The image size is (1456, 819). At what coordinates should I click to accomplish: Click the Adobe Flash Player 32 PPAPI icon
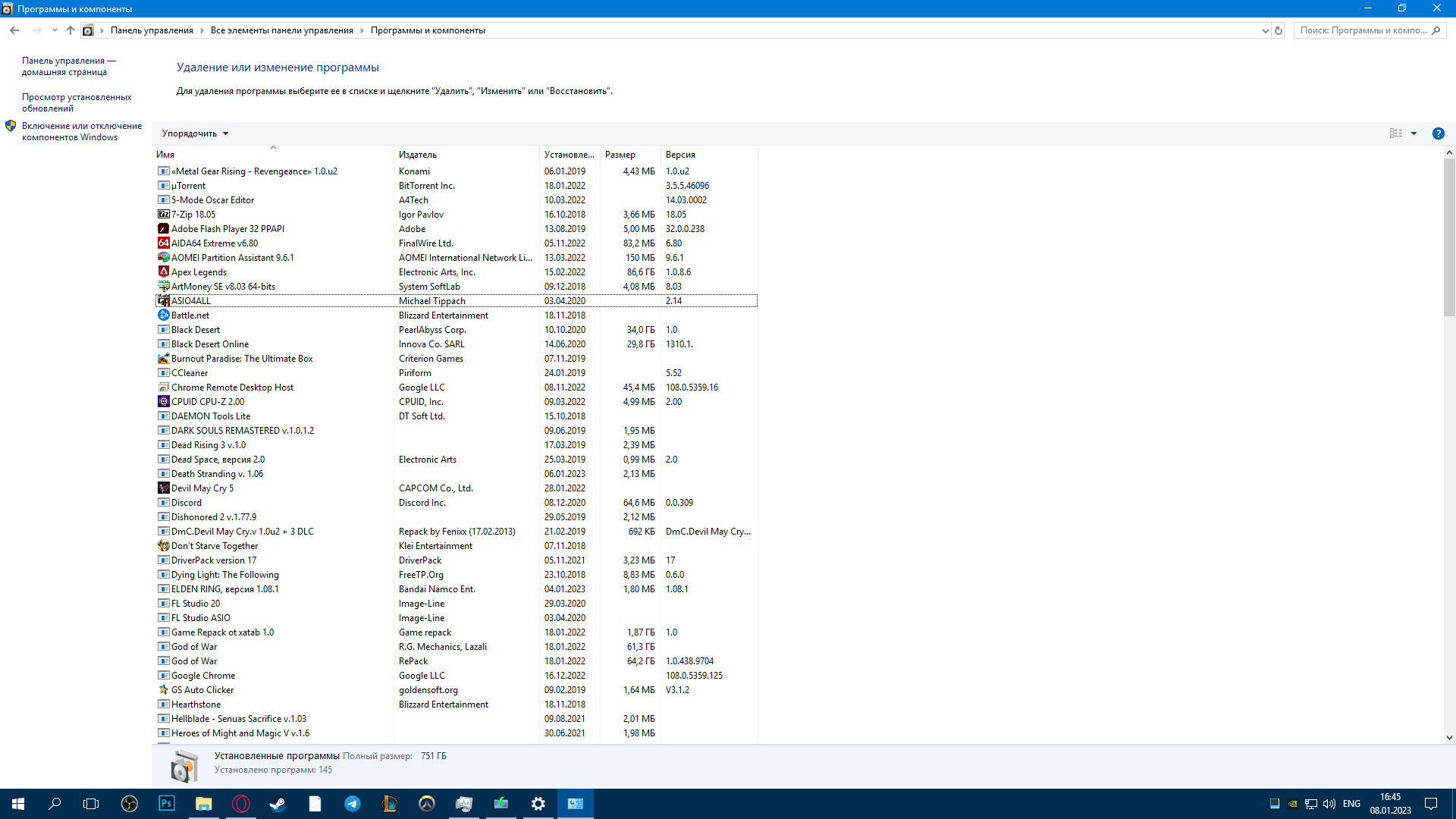[163, 229]
